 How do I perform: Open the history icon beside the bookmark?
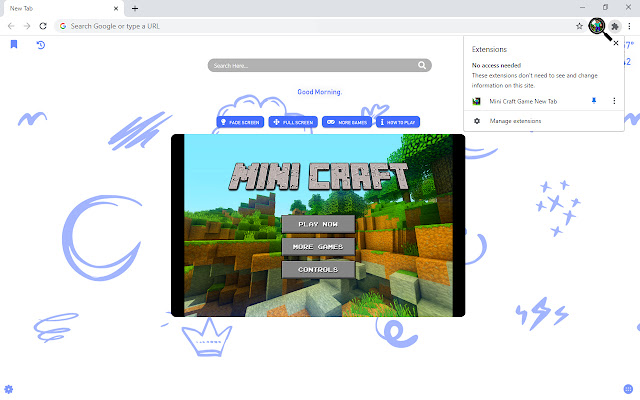click(x=40, y=45)
